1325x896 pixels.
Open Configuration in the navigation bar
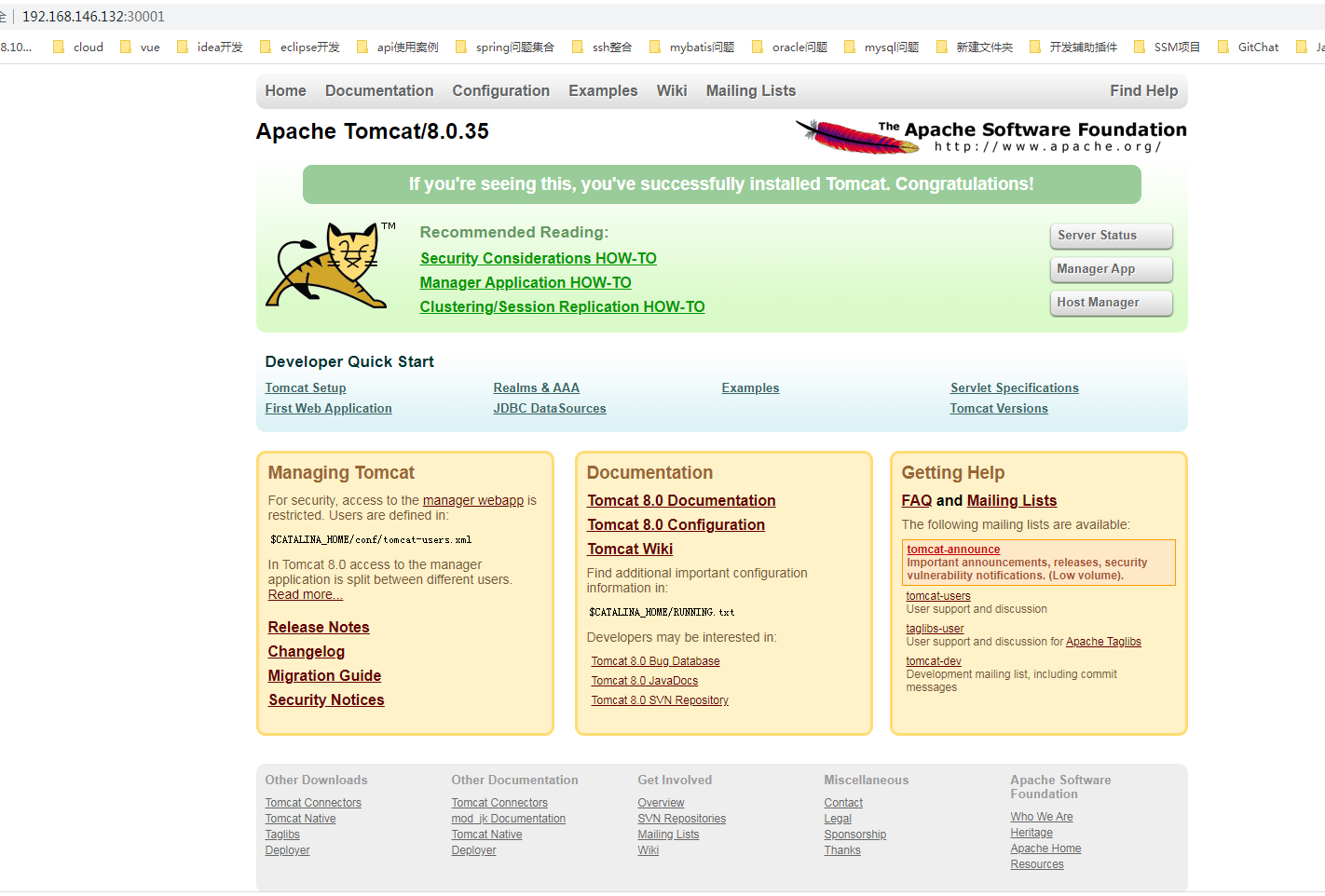(501, 90)
